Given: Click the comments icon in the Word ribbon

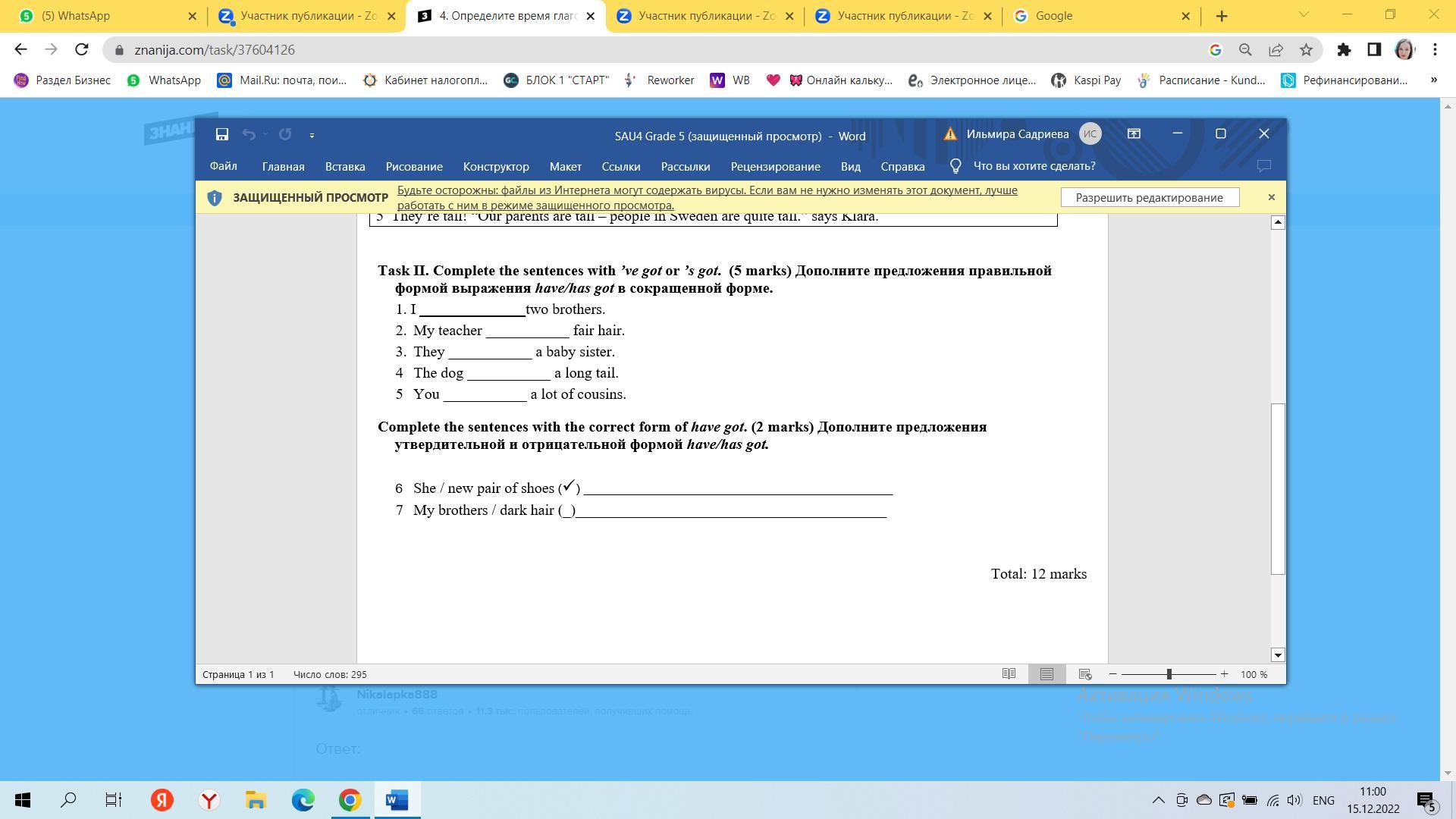Looking at the screenshot, I should click(1263, 166).
